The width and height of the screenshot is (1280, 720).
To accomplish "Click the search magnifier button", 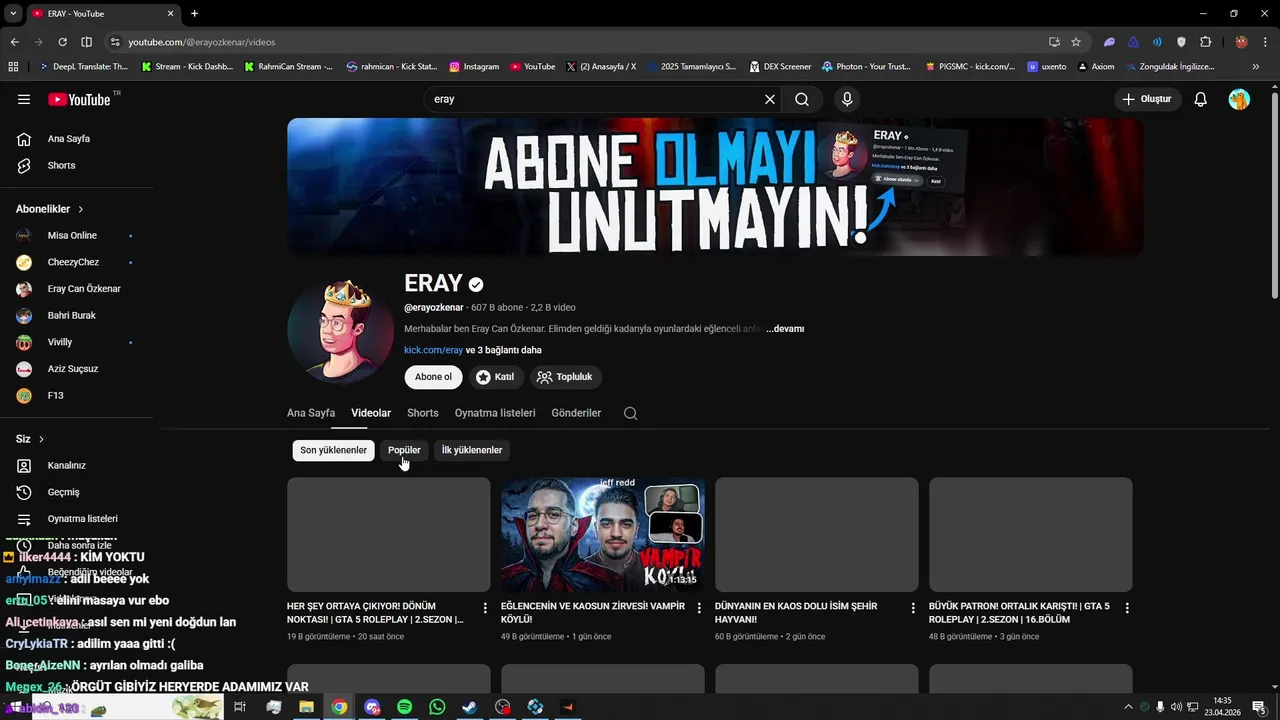I will tap(802, 99).
